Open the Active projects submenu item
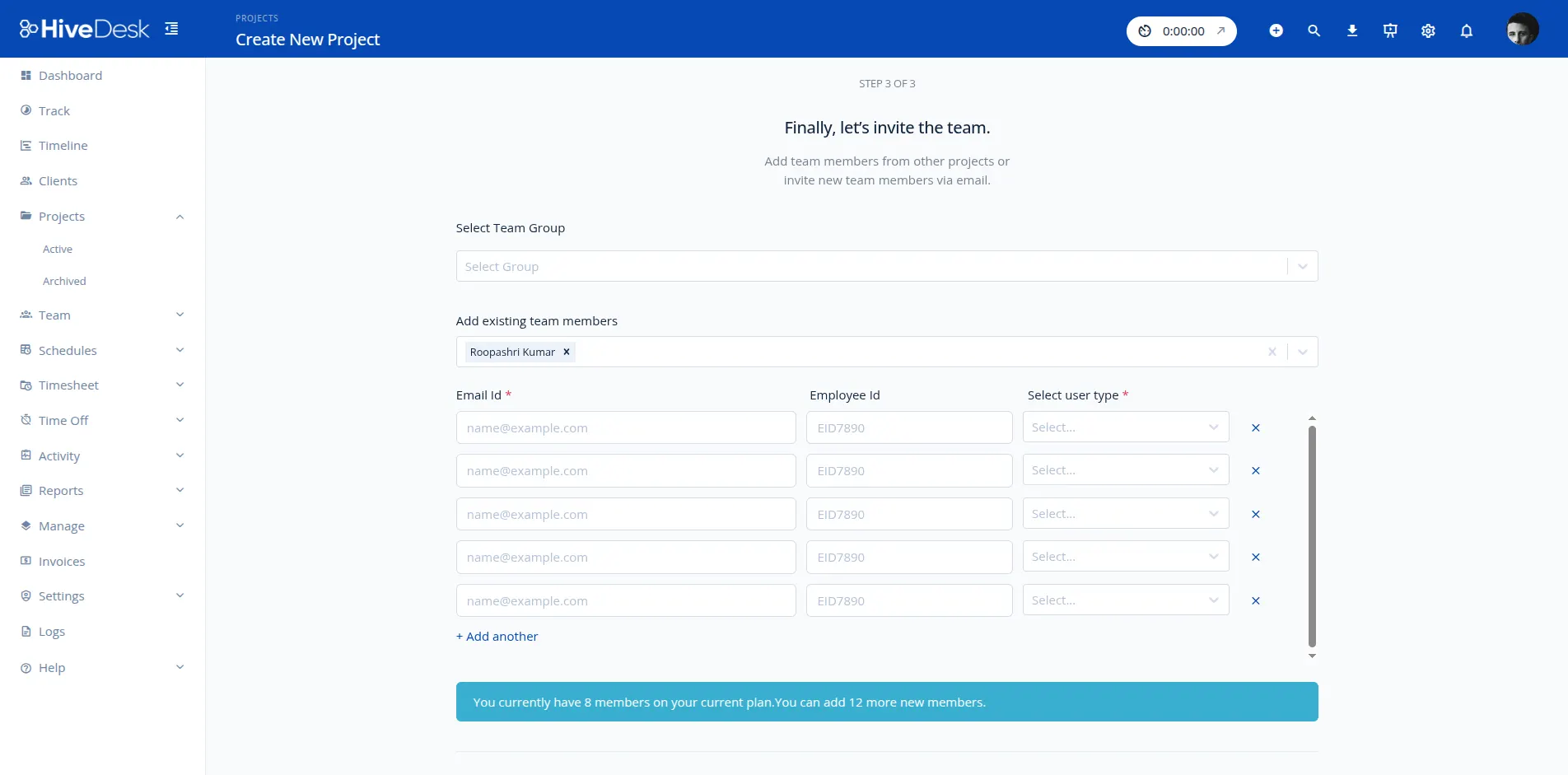Image resolution: width=1568 pixels, height=775 pixels. [57, 249]
